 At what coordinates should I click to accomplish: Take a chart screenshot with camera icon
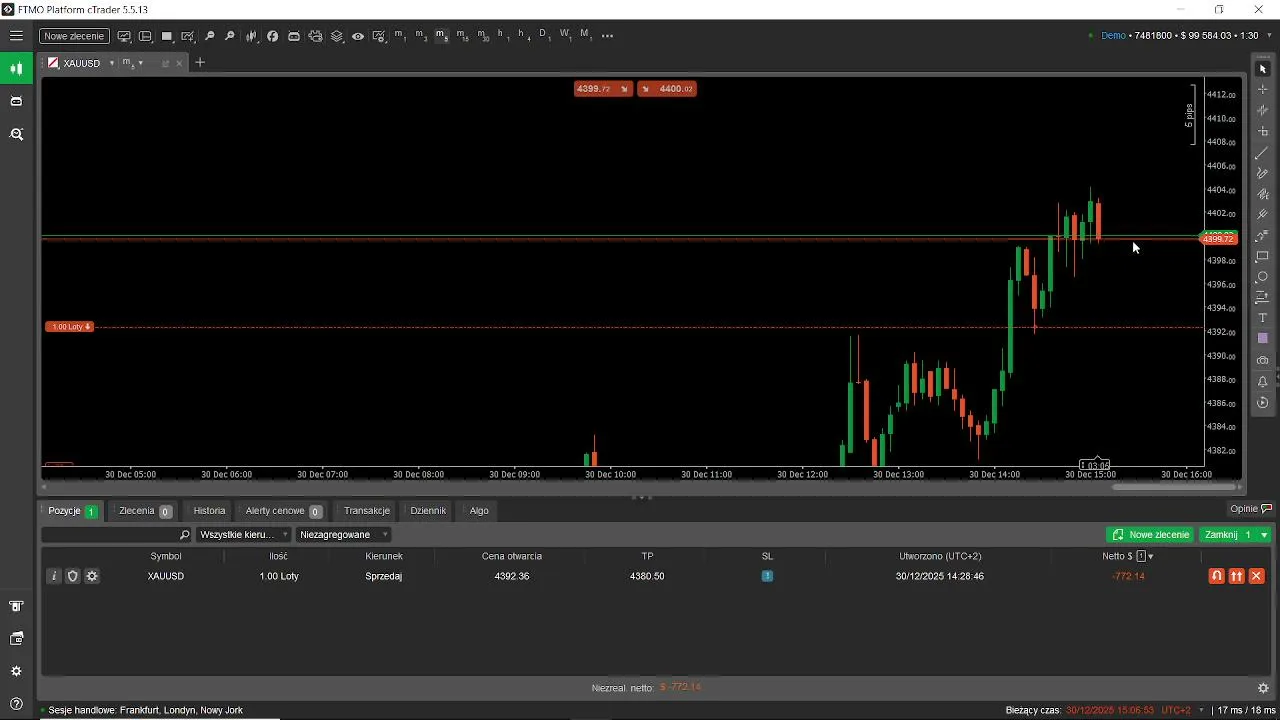1262,360
